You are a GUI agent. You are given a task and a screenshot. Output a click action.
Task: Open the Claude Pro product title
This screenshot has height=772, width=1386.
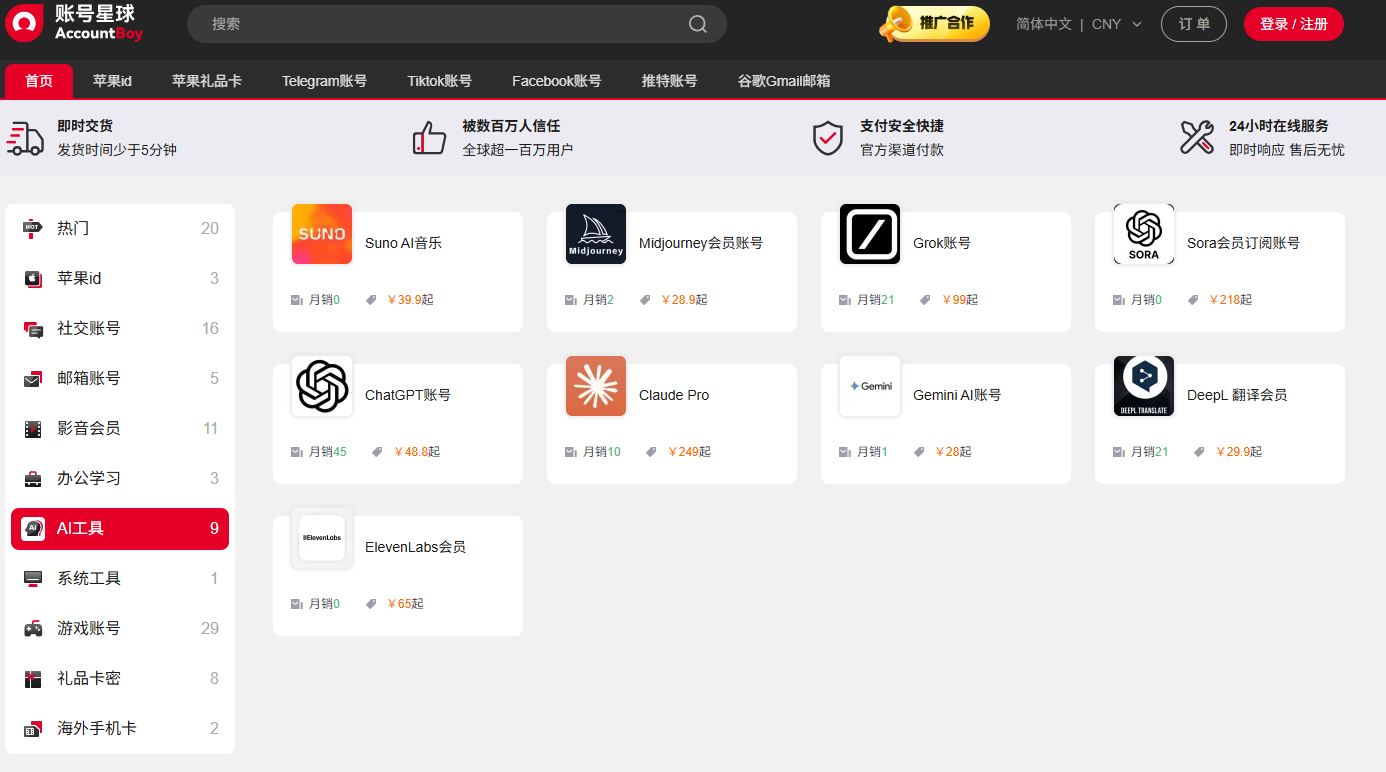pyautogui.click(x=674, y=395)
